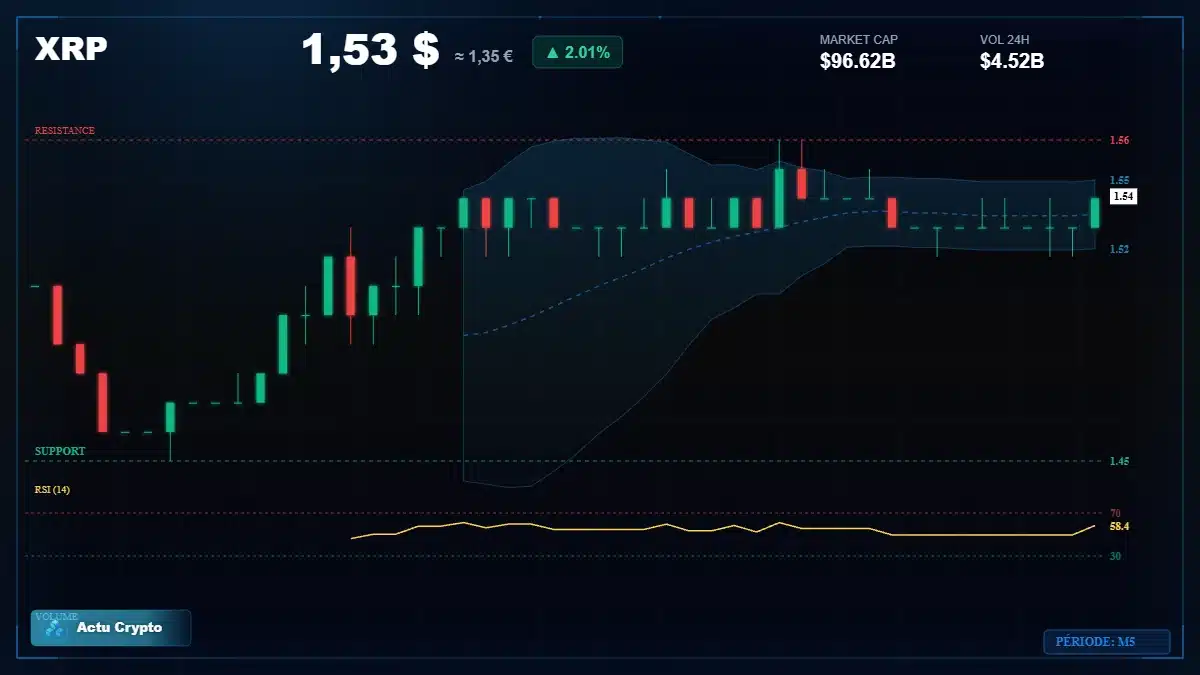1200x675 pixels.
Task: Click the SUPPORT line label
Action: pyautogui.click(x=60, y=451)
